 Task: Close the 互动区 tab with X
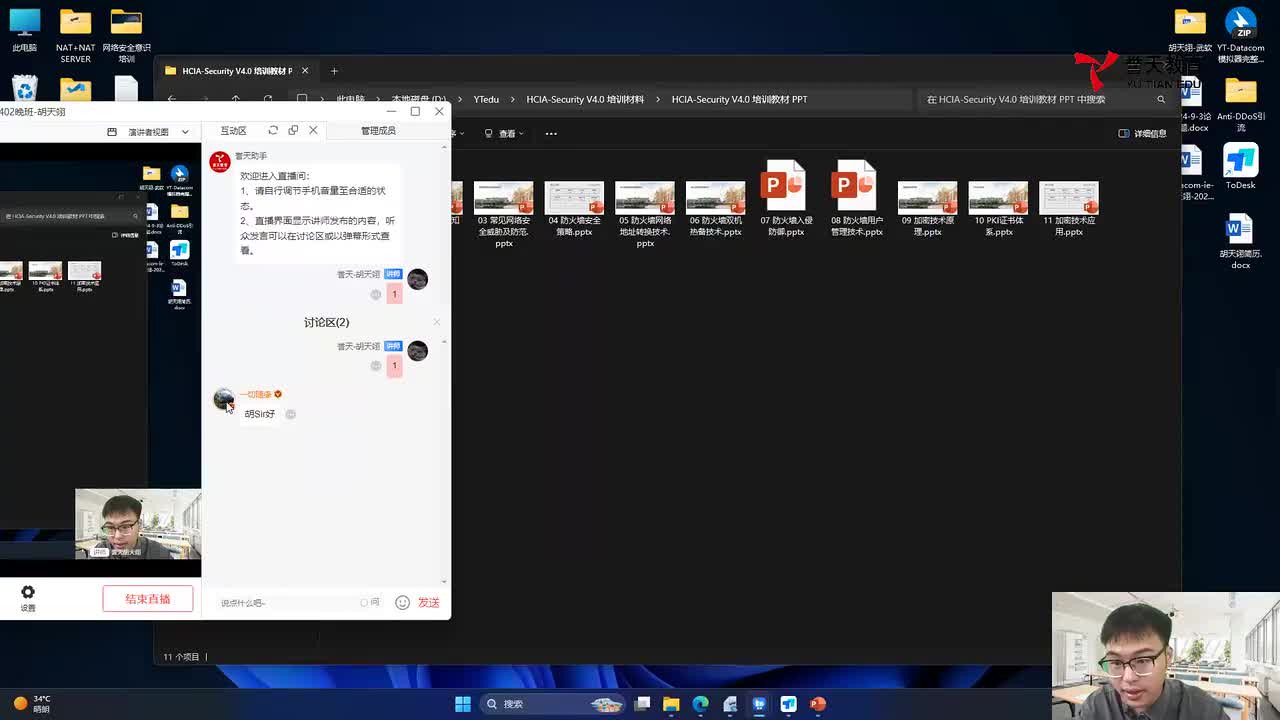[x=313, y=130]
